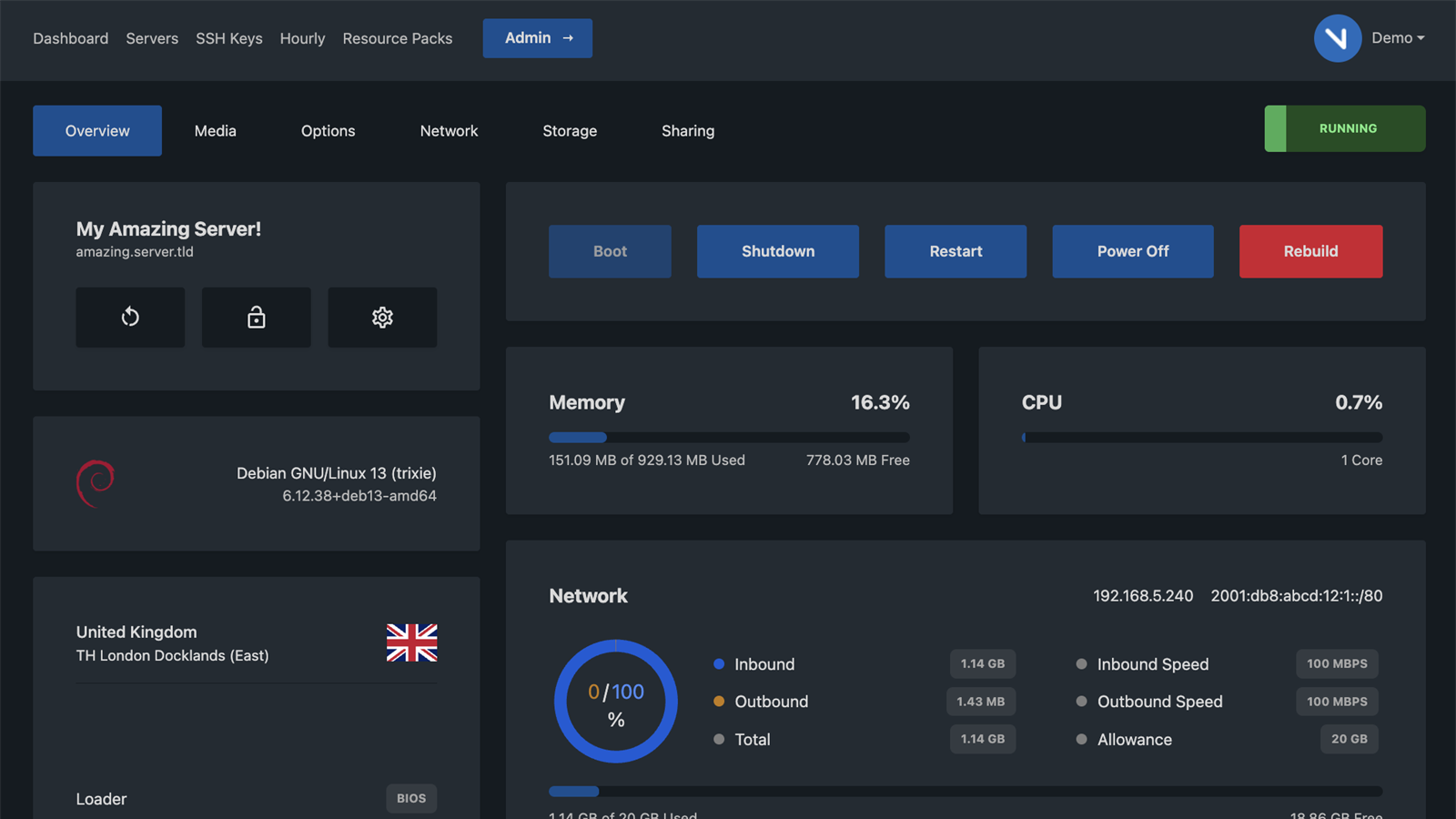Click the 778.03 MB Free text
The width and height of the screenshot is (1456, 819).
[x=858, y=460]
